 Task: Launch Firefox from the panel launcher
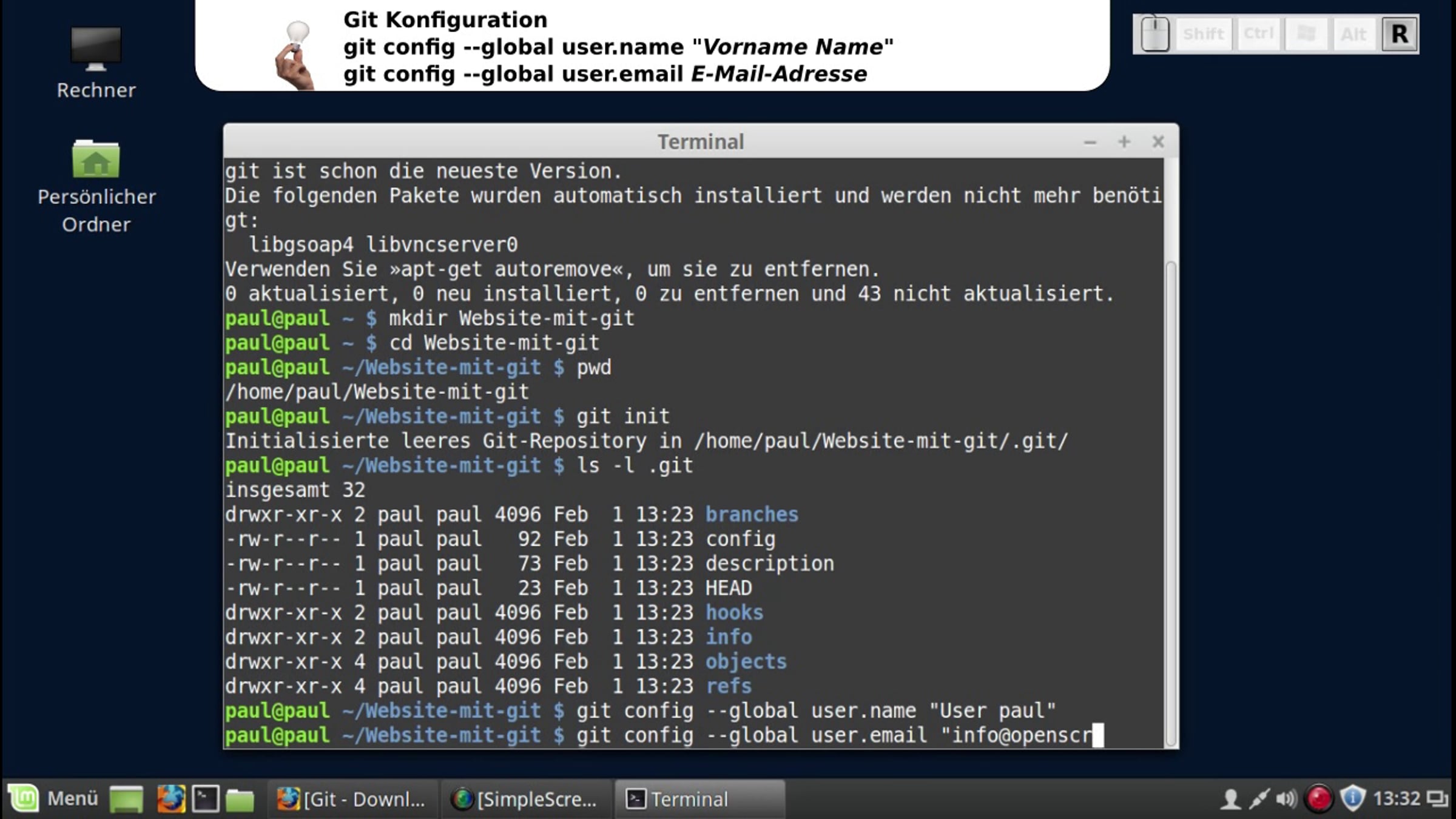tap(170, 799)
